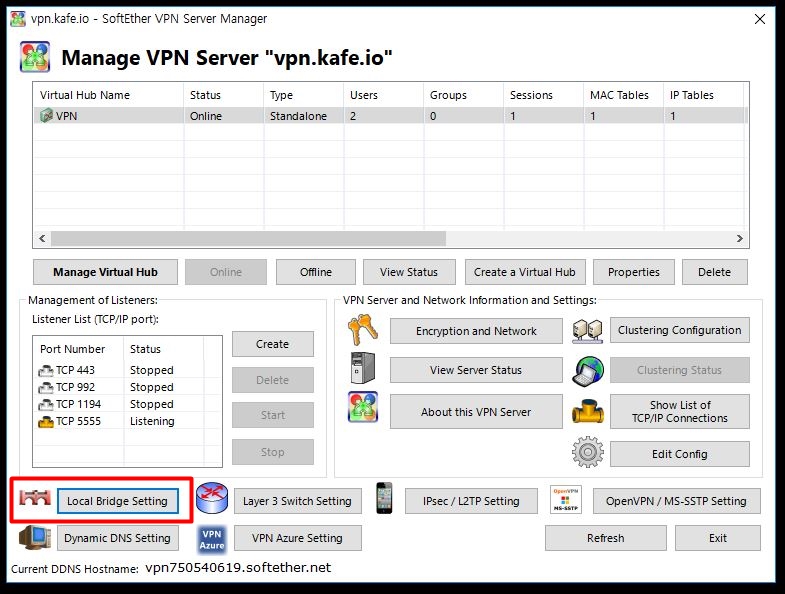Click View Server Status button
This screenshot has height=594, width=785.
pos(476,370)
